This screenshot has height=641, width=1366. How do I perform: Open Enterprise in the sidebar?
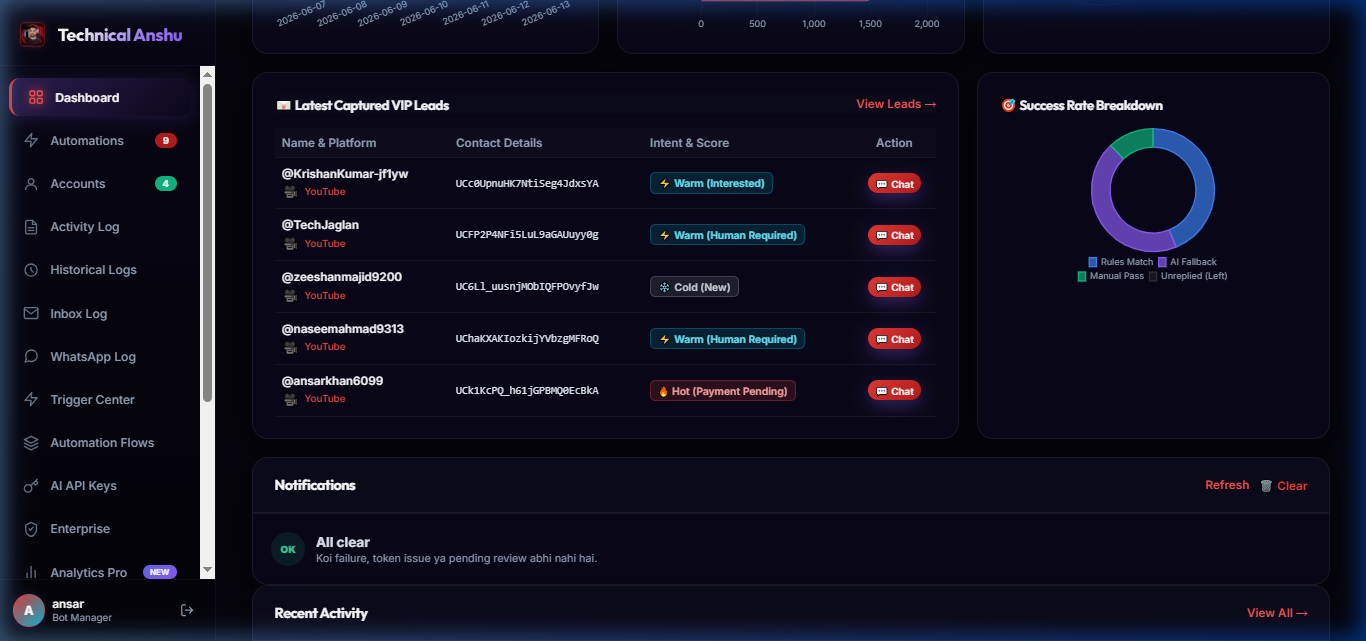pyautogui.click(x=100, y=529)
